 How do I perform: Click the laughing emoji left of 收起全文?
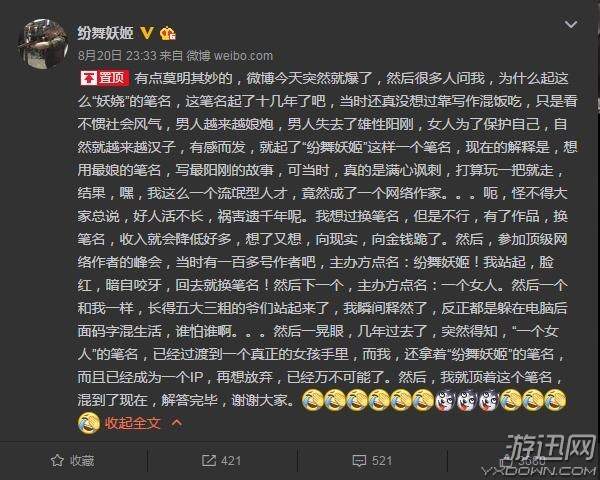(89, 423)
